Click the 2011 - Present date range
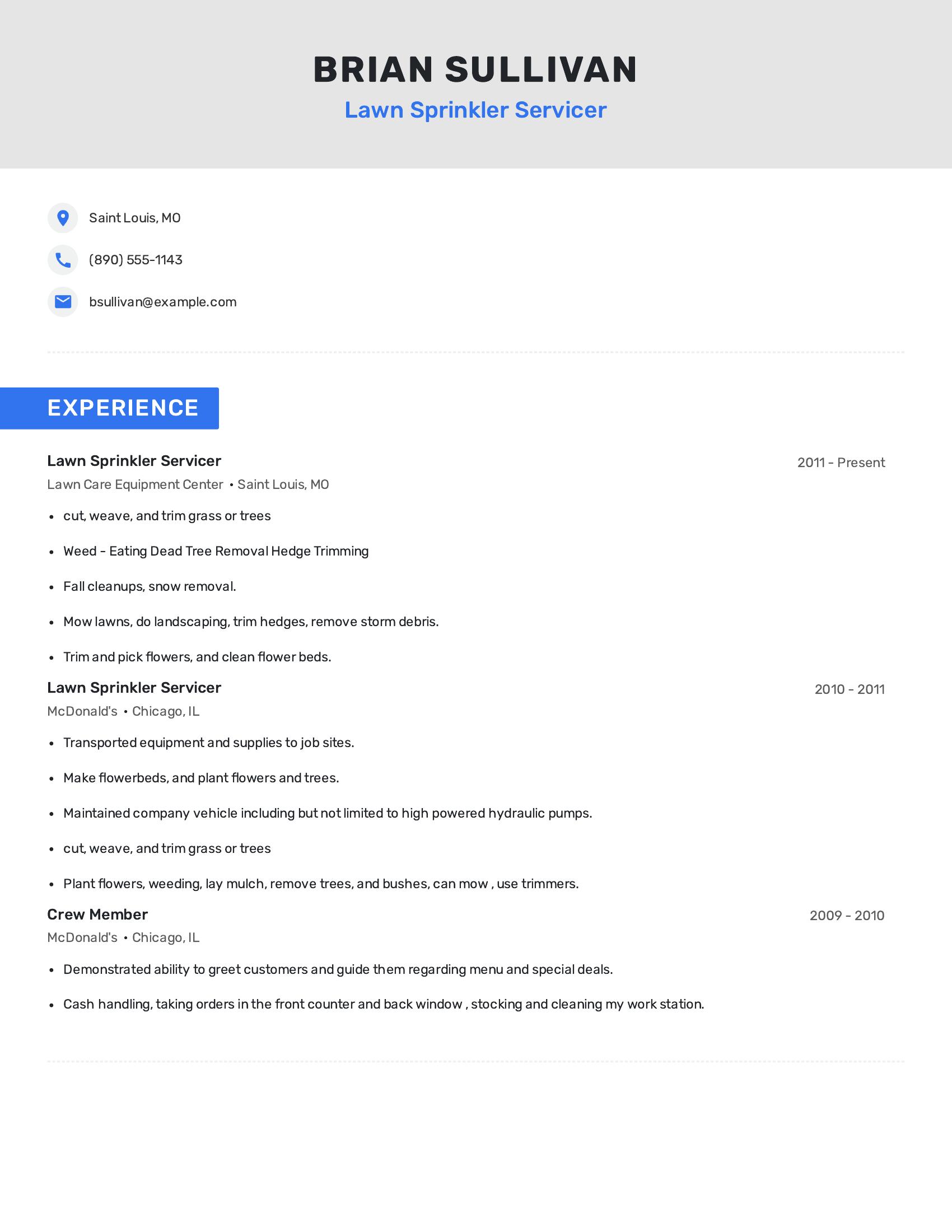The height and width of the screenshot is (1232, 952). (841, 463)
